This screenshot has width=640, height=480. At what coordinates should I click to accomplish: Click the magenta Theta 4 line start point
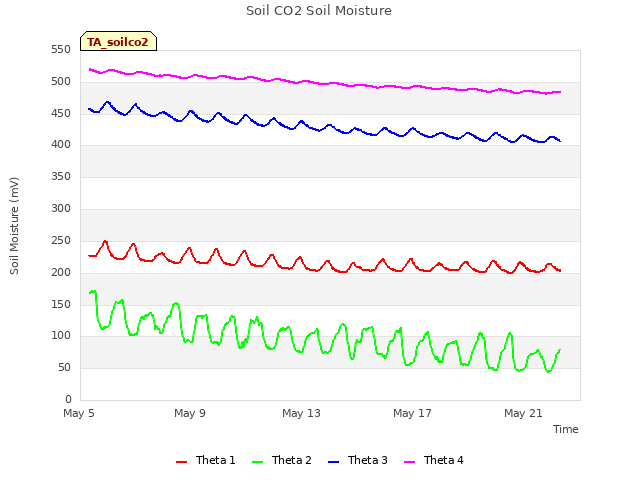pos(89,69)
